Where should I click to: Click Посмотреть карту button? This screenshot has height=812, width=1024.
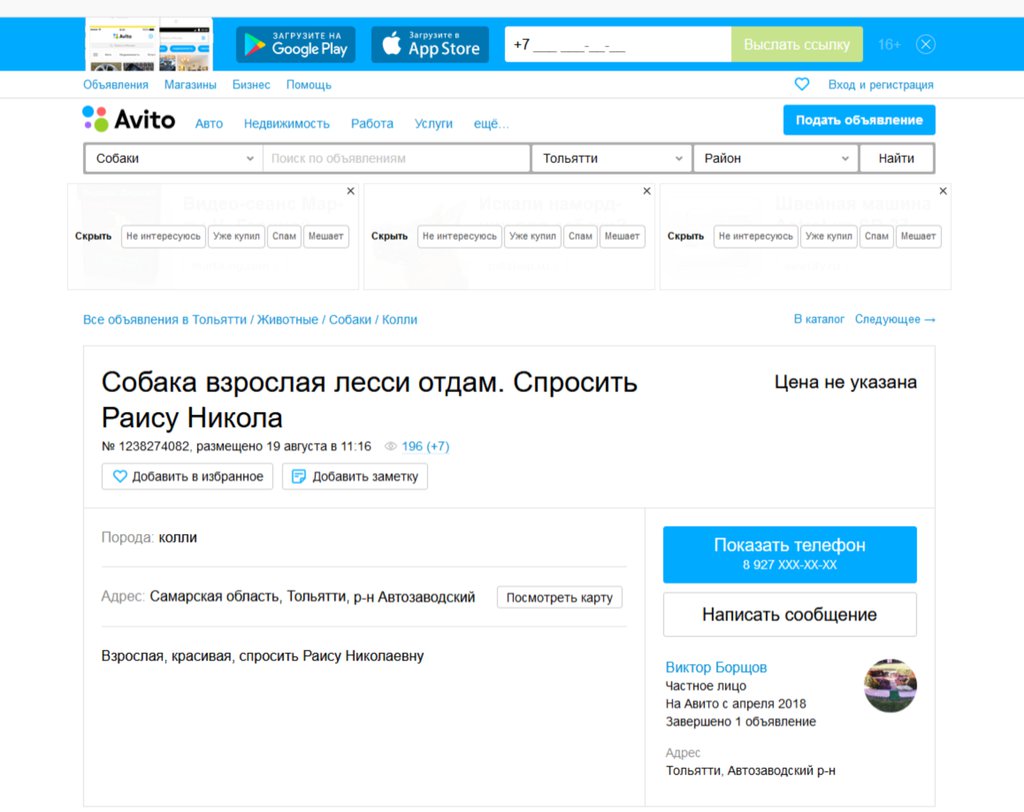(560, 597)
